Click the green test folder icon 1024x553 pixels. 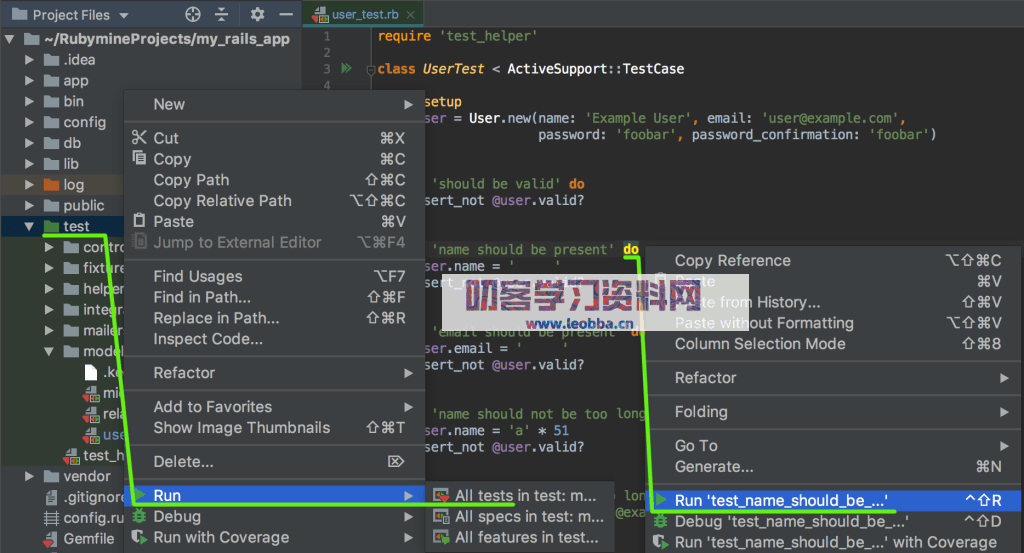52,226
